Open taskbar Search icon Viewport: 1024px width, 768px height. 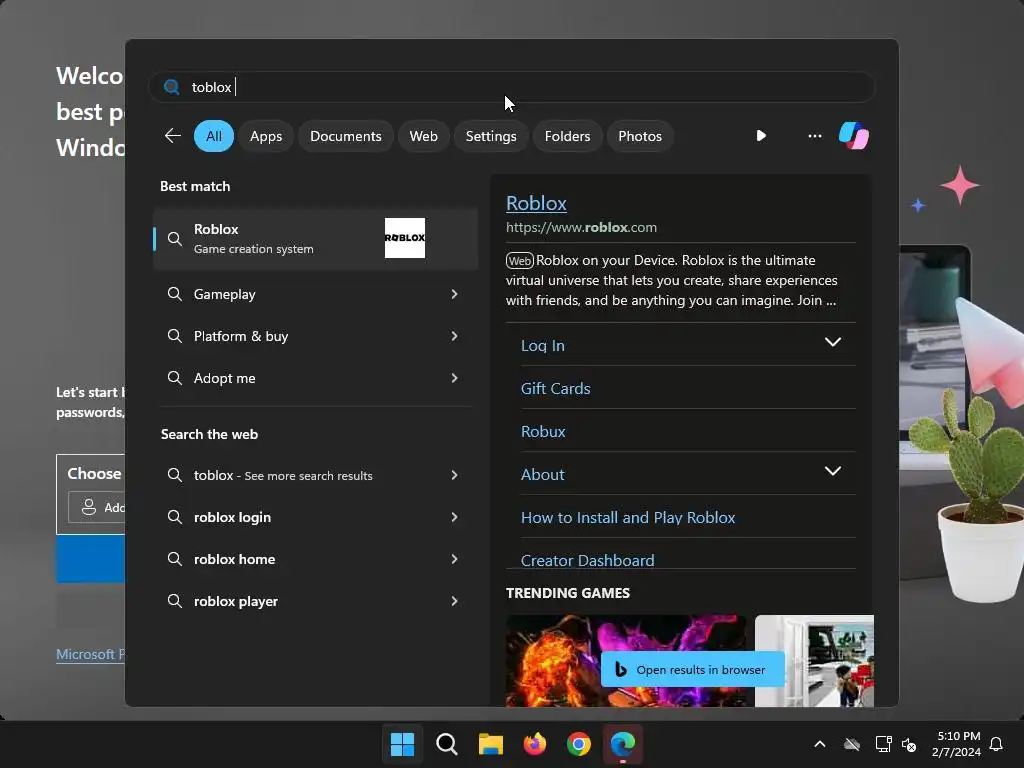pyautogui.click(x=447, y=744)
